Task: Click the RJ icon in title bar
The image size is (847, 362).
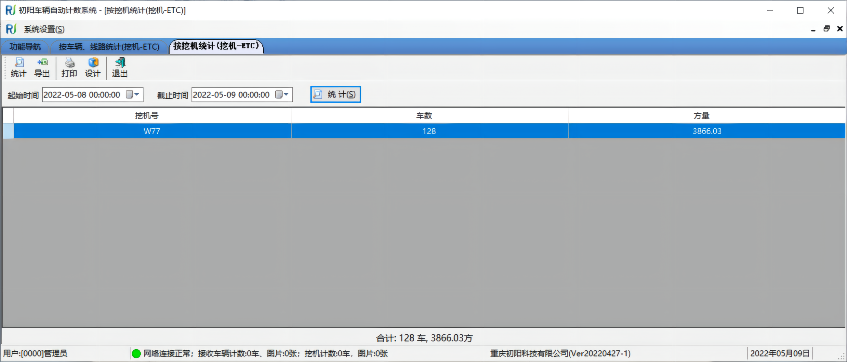Action: coord(10,10)
